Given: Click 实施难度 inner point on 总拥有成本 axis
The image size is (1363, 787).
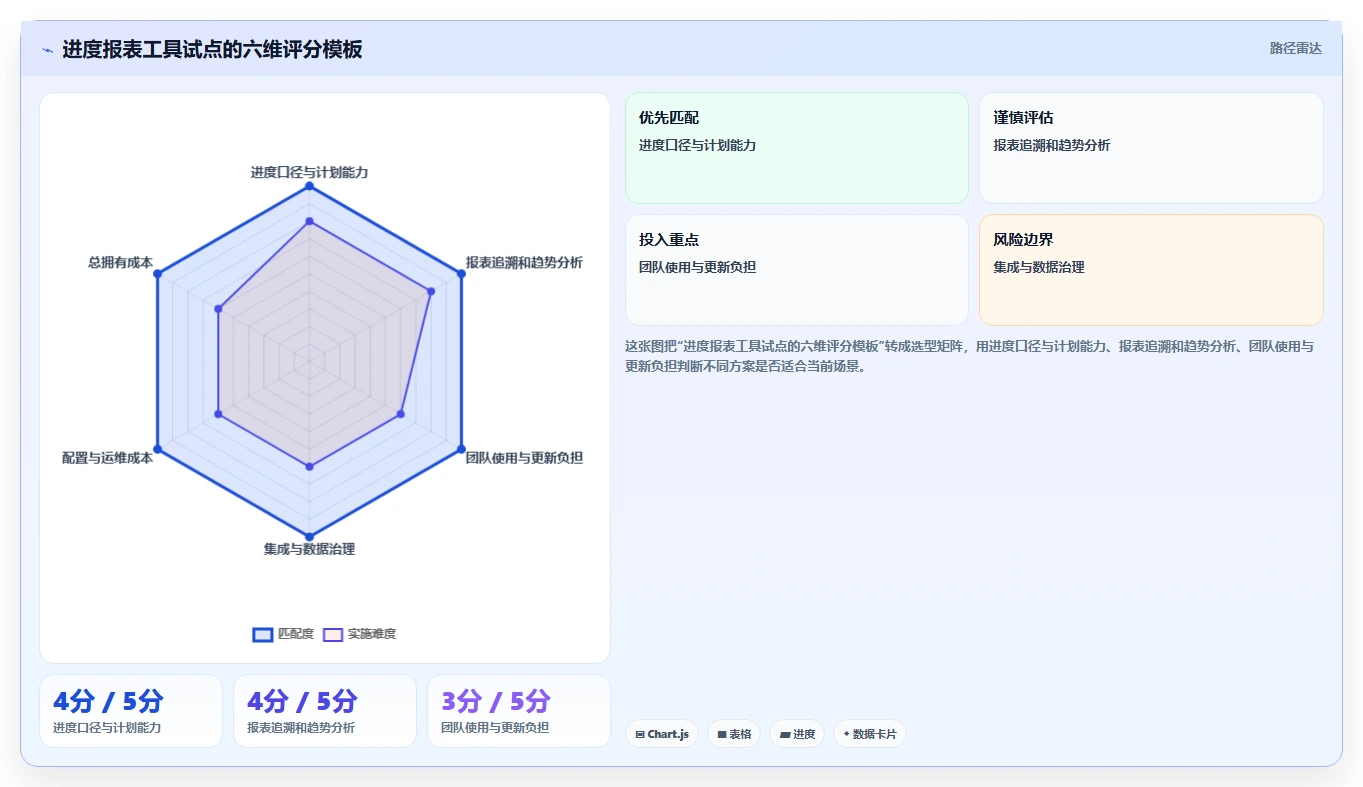Looking at the screenshot, I should click(x=218, y=309).
